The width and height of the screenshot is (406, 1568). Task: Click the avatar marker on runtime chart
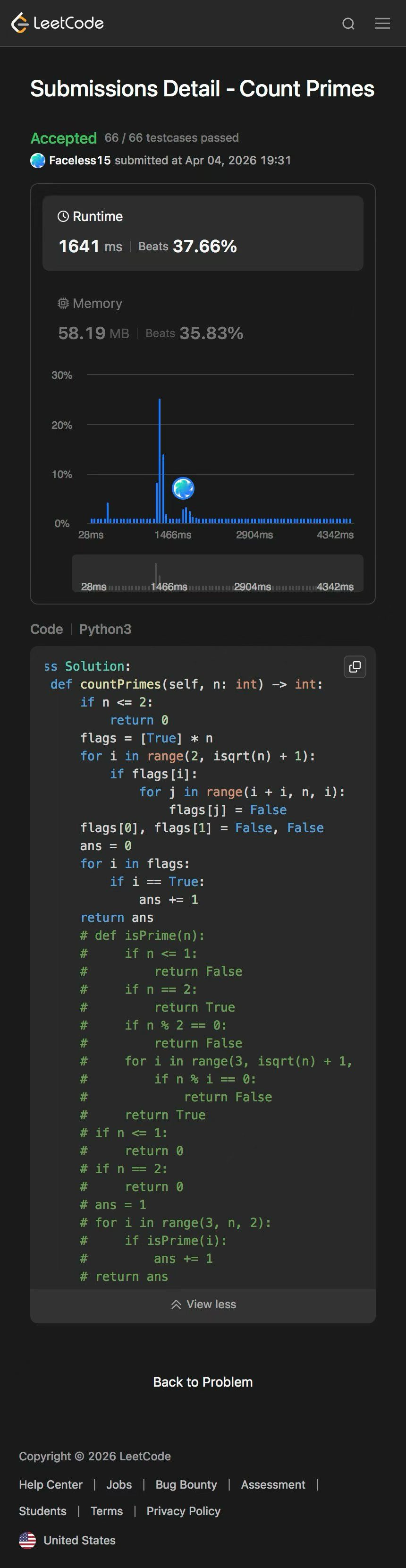[183, 488]
